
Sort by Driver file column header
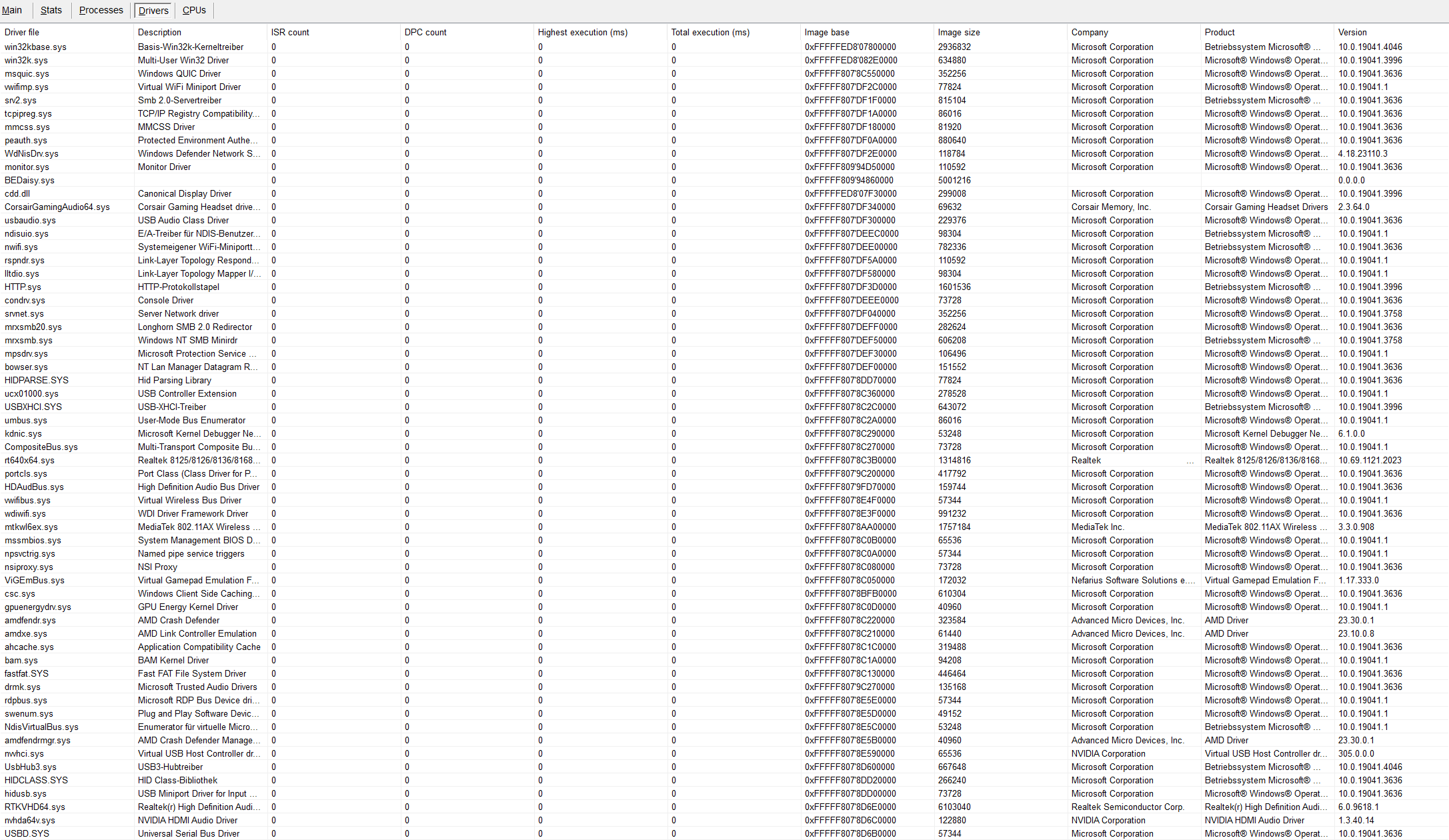pyautogui.click(x=22, y=32)
